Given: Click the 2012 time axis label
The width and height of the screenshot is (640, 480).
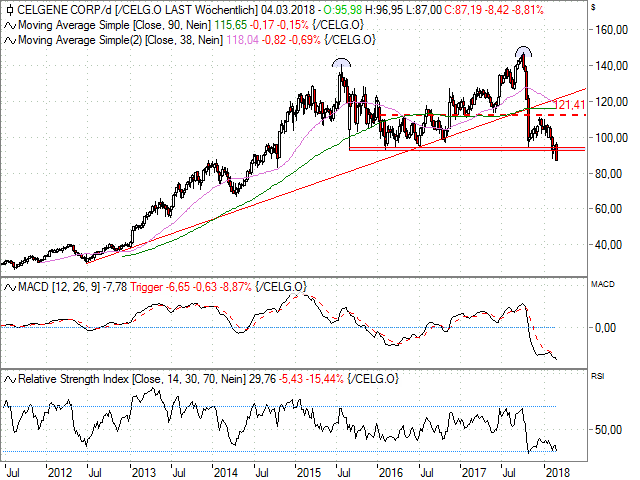Looking at the screenshot, I should [x=60, y=473].
